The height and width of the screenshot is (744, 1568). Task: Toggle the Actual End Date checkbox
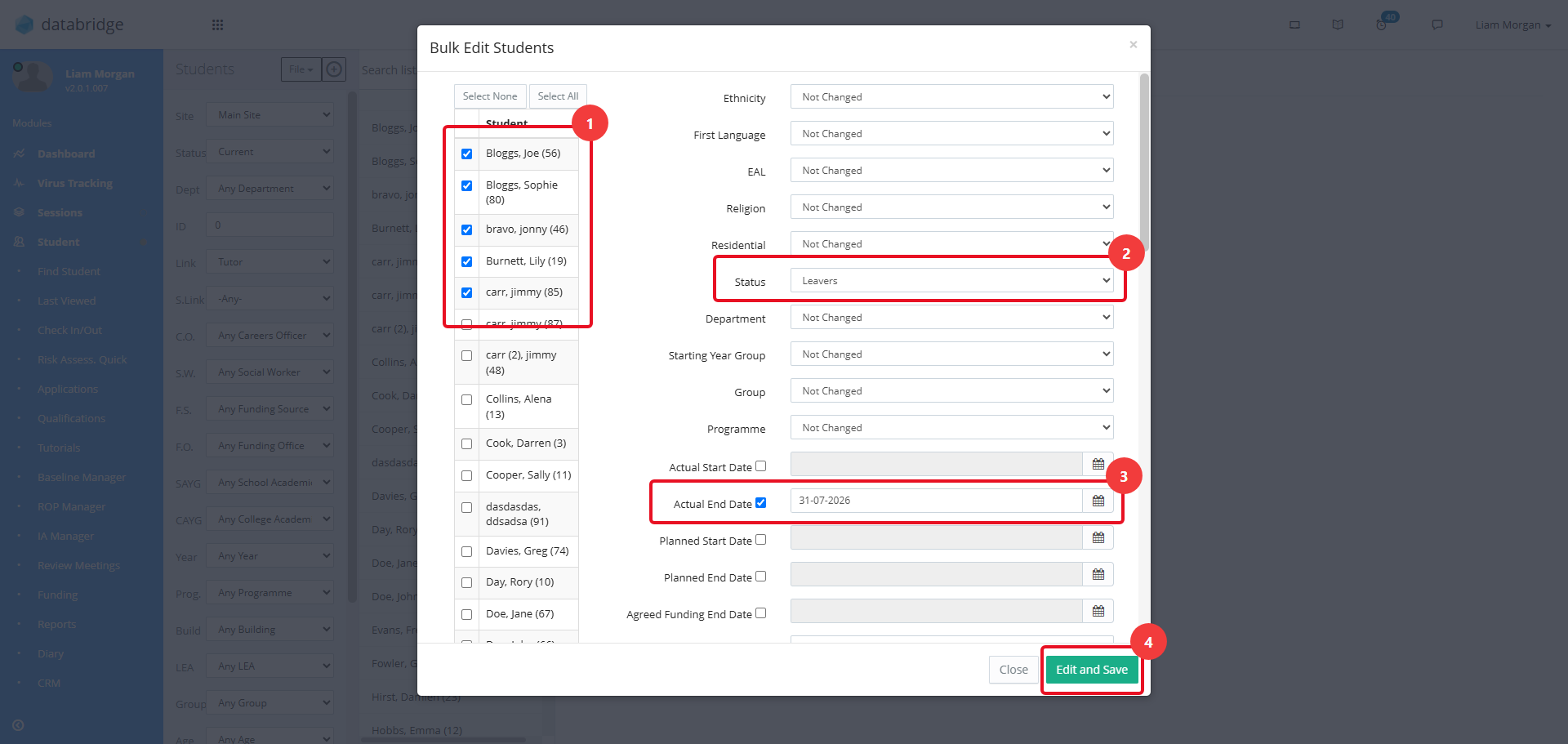click(760, 503)
